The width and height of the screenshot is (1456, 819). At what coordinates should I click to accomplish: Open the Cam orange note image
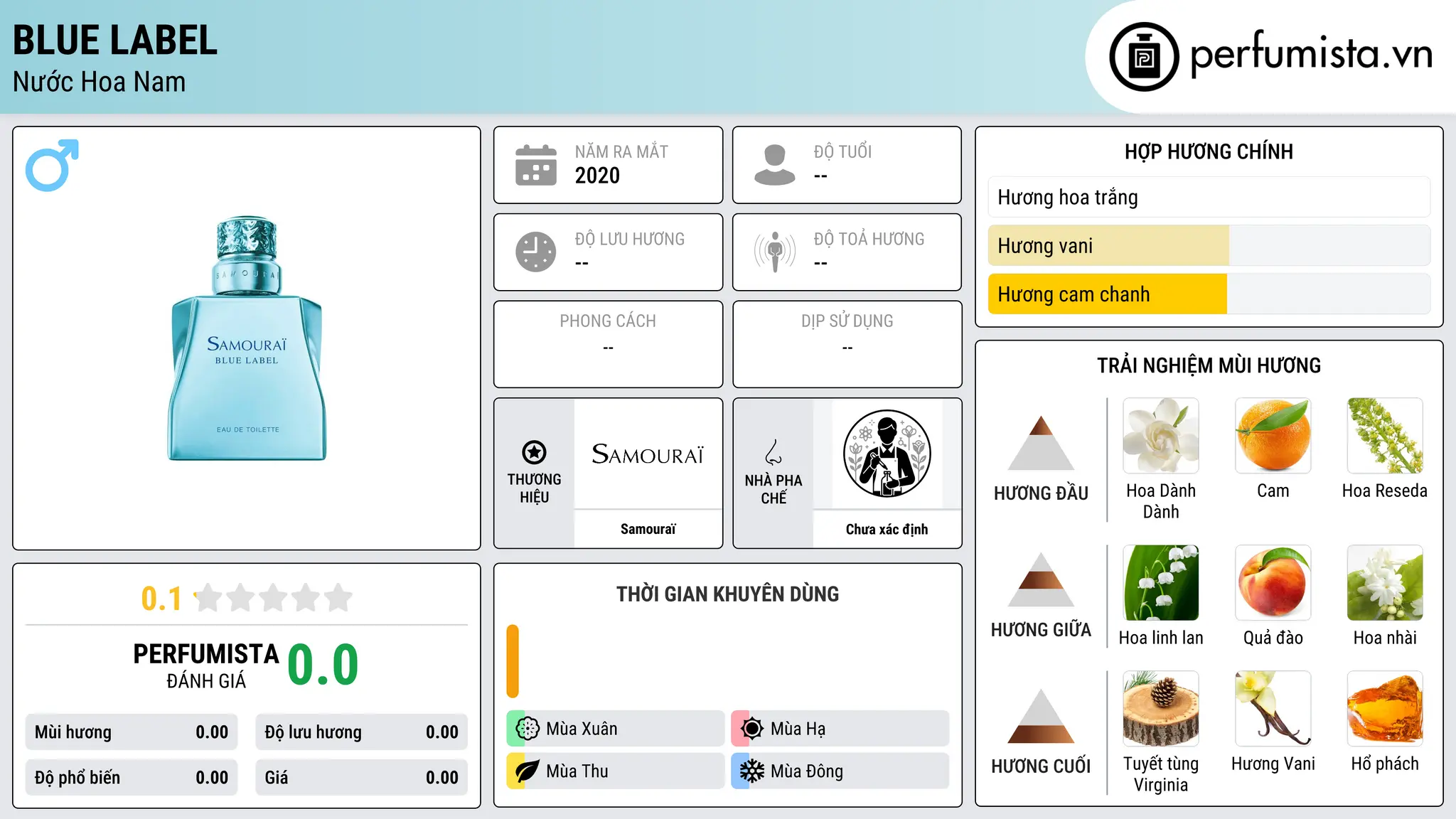(1273, 436)
